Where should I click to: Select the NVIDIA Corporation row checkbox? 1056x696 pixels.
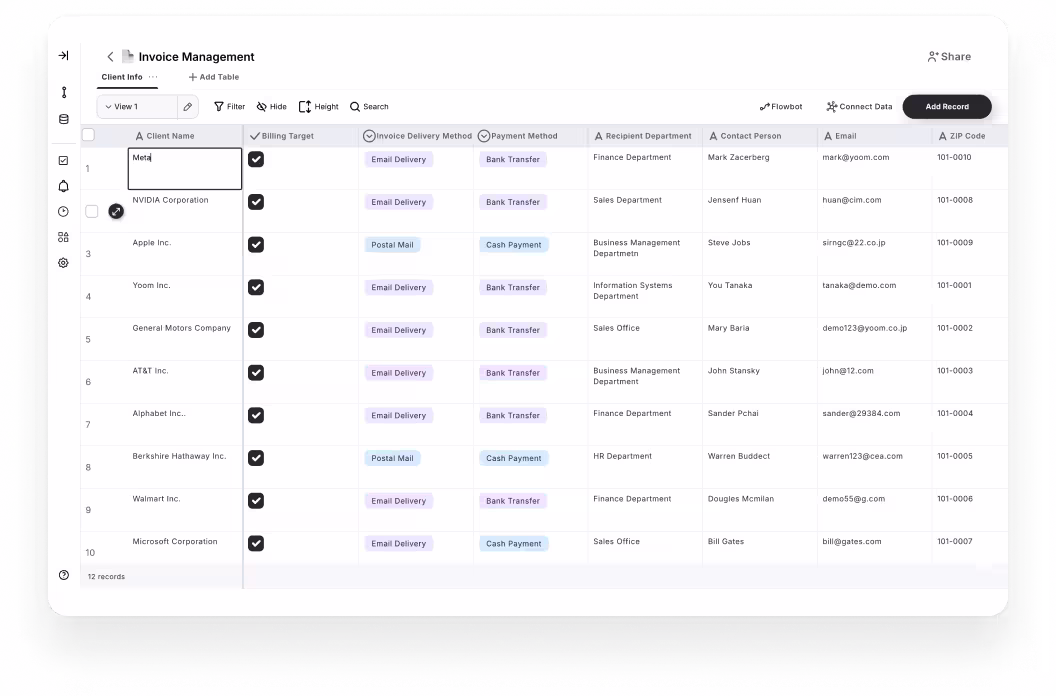[x=92, y=211]
